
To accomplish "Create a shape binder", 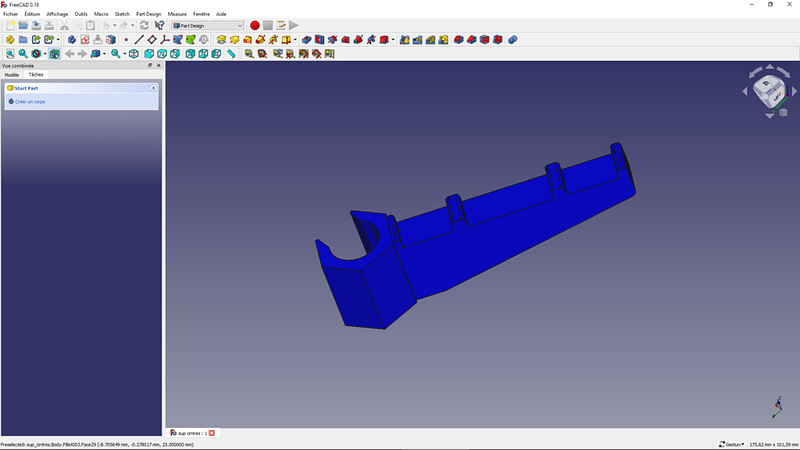I will (x=178, y=40).
